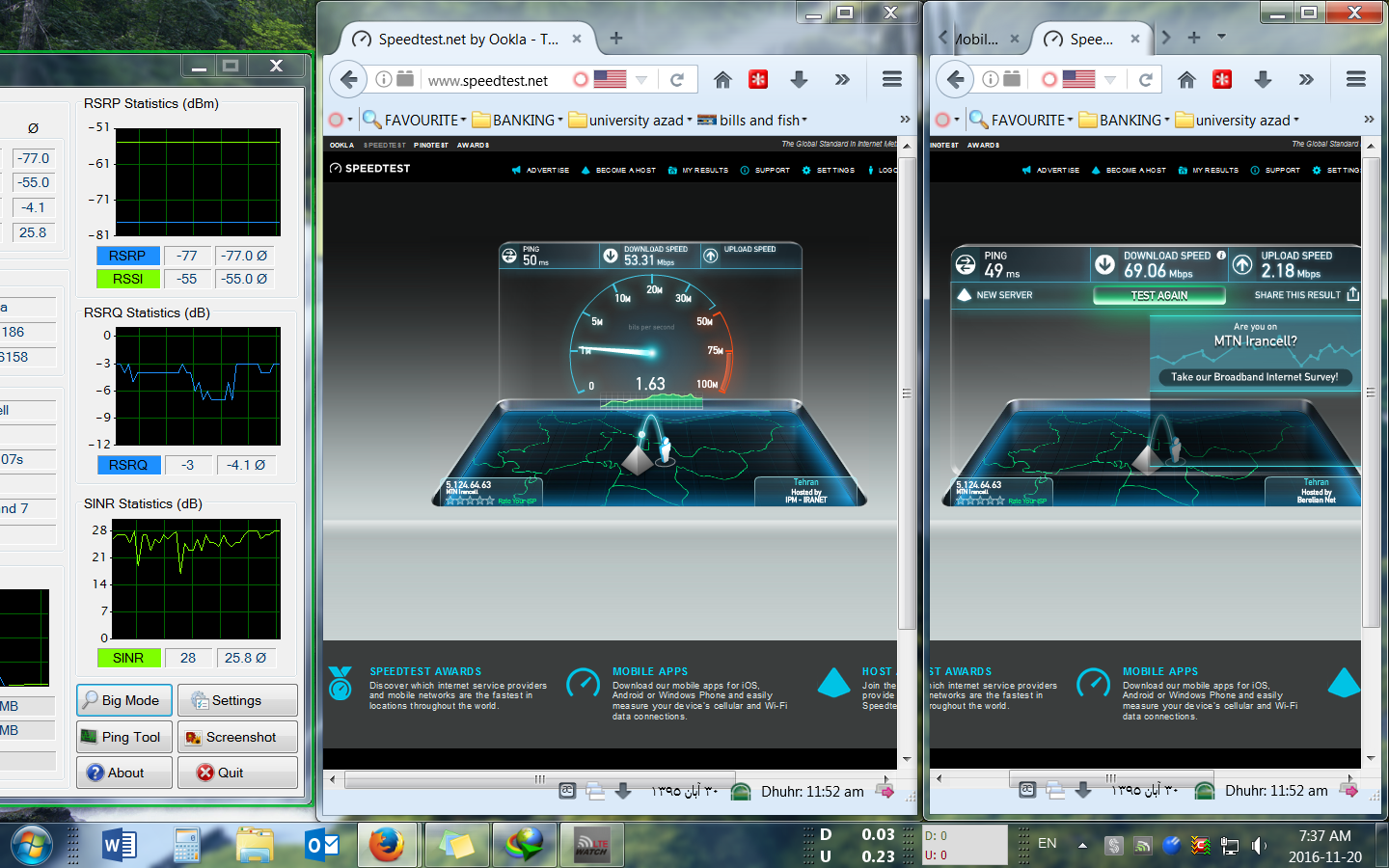Screen dimensions: 1389x868
Task: Close the Spee... tab in right window
Action: point(1135,40)
